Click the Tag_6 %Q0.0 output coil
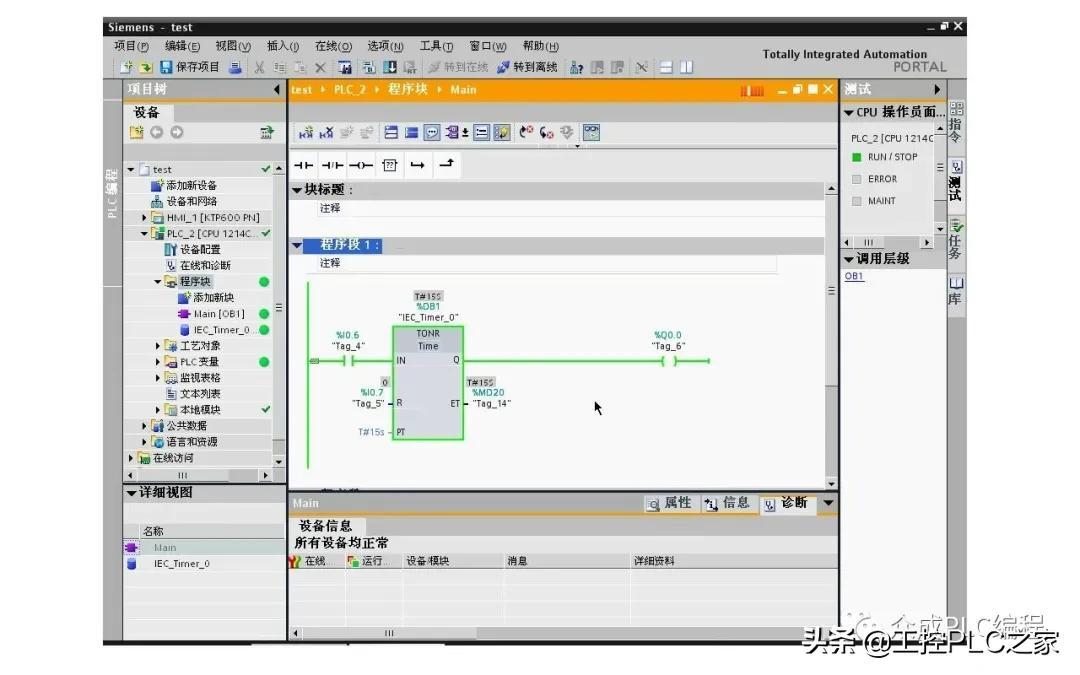Image resolution: width=1080 pixels, height=675 pixels. (x=668, y=361)
